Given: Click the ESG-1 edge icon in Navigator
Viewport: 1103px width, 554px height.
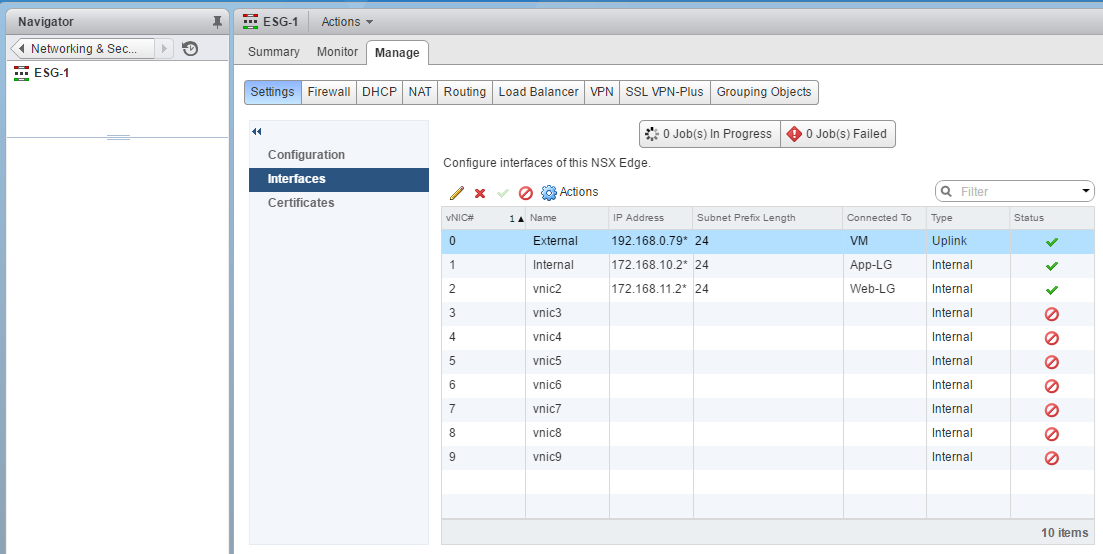Looking at the screenshot, I should click(21, 73).
